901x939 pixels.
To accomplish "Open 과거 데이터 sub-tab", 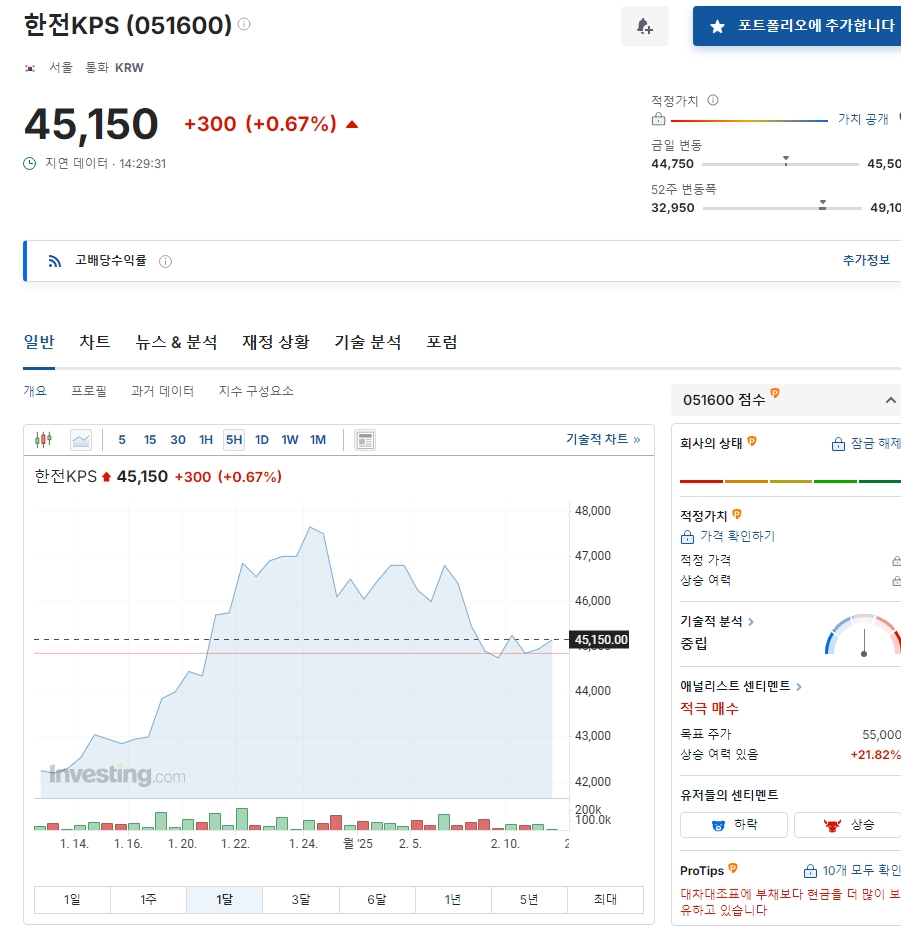I will pyautogui.click(x=162, y=391).
